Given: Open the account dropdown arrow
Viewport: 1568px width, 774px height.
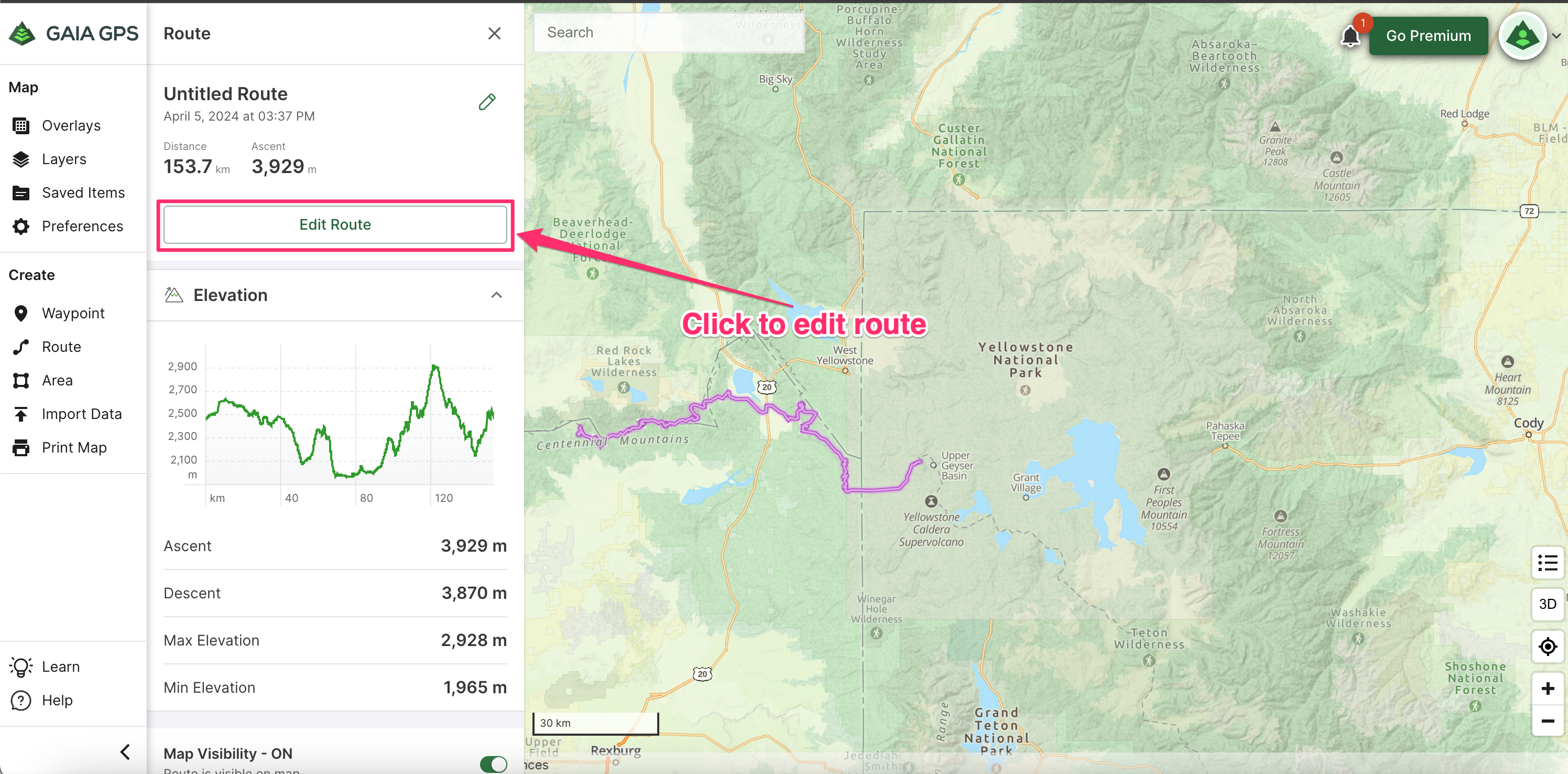Looking at the screenshot, I should pos(1556,36).
